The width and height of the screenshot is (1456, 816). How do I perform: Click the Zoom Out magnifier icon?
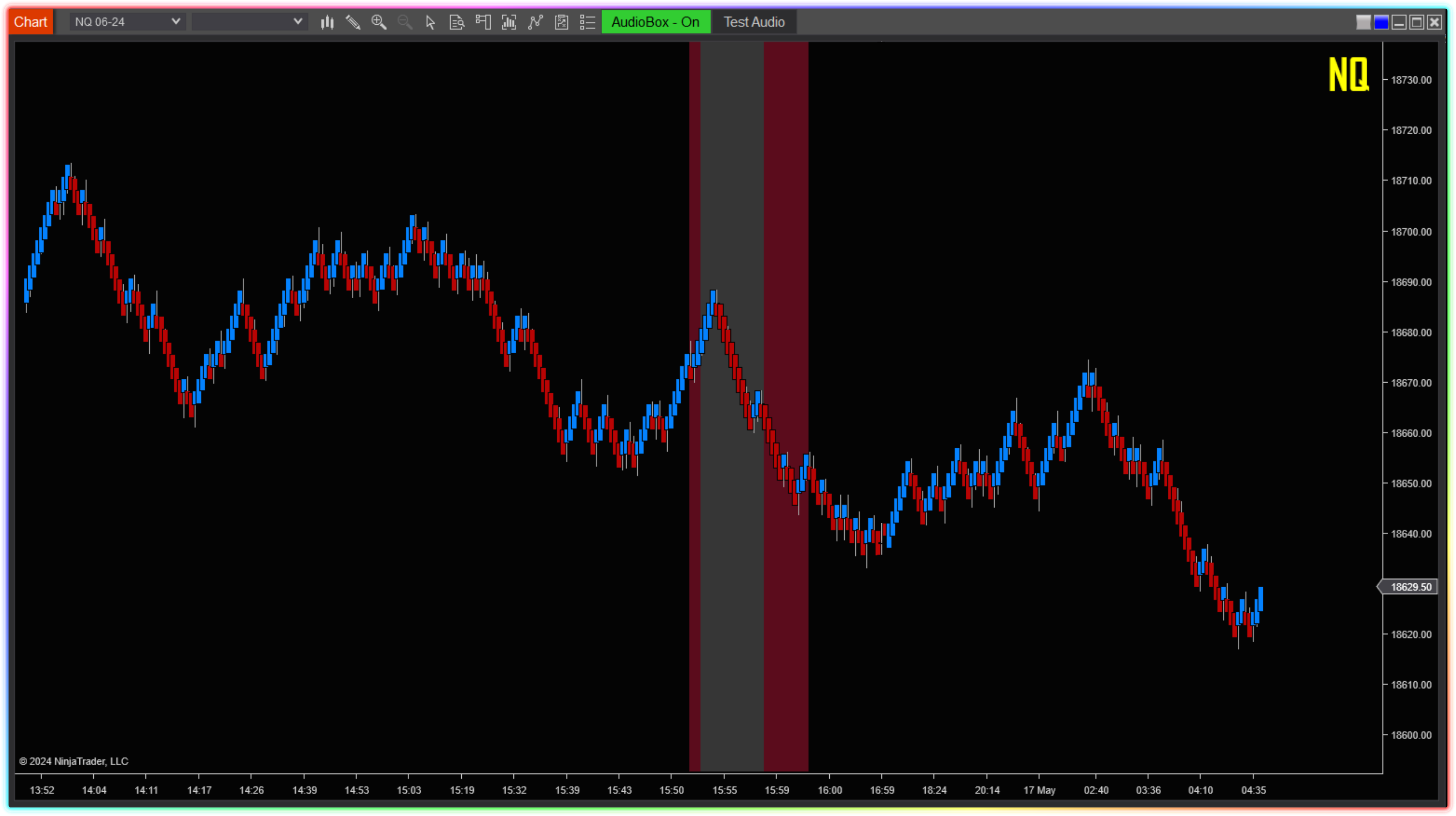(x=405, y=22)
